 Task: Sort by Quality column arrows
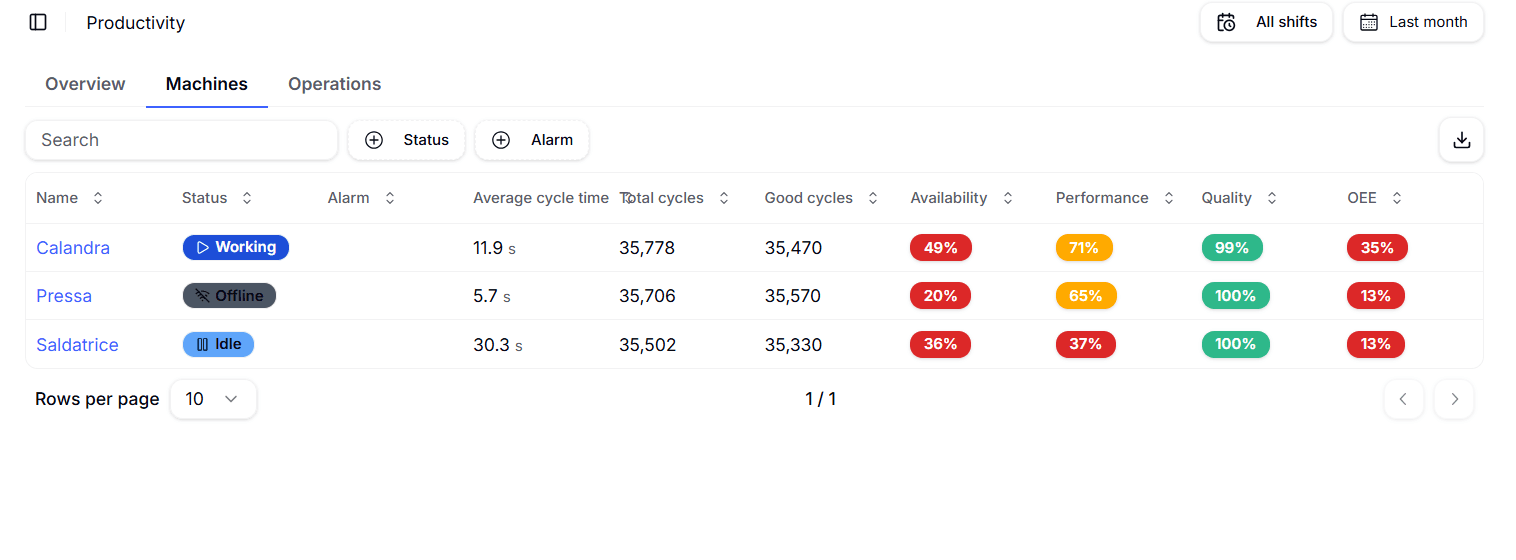tap(1272, 198)
